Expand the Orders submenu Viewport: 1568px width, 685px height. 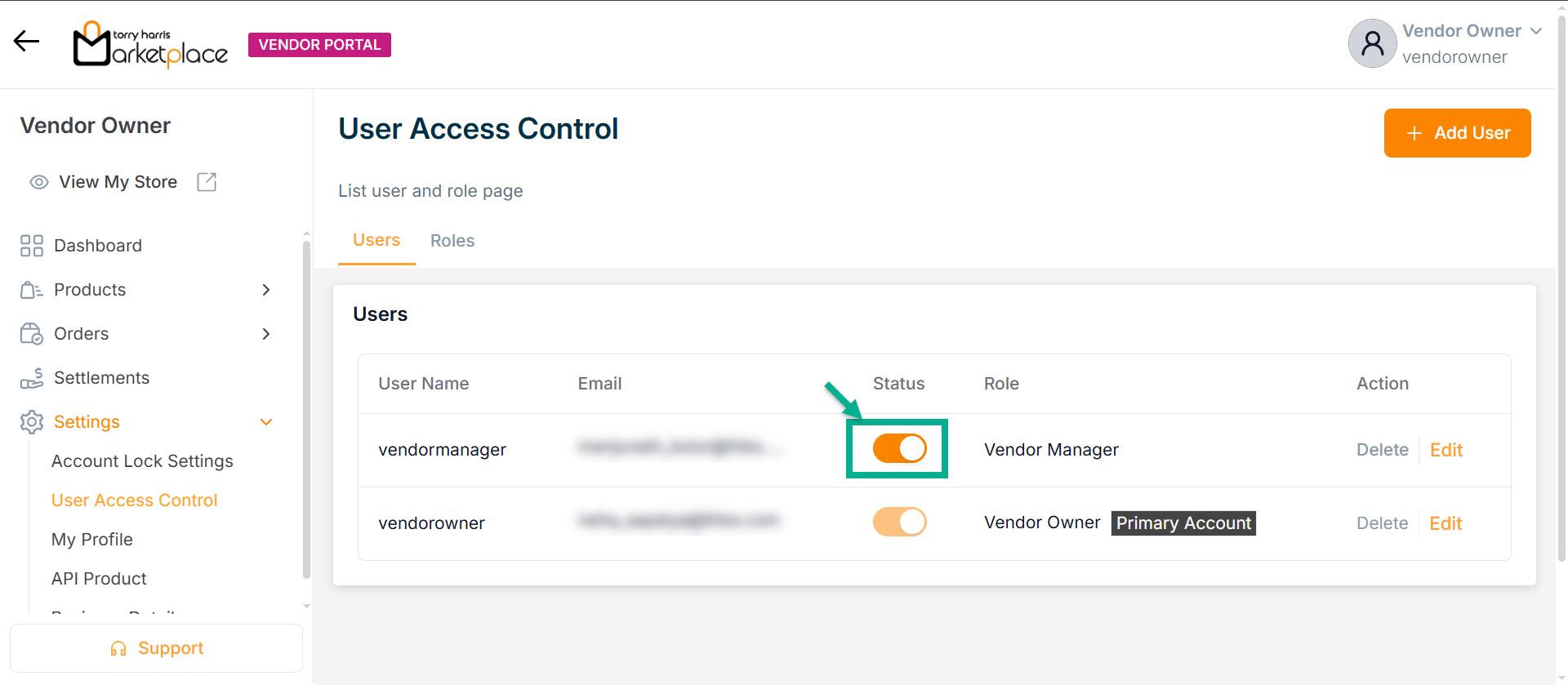click(265, 334)
